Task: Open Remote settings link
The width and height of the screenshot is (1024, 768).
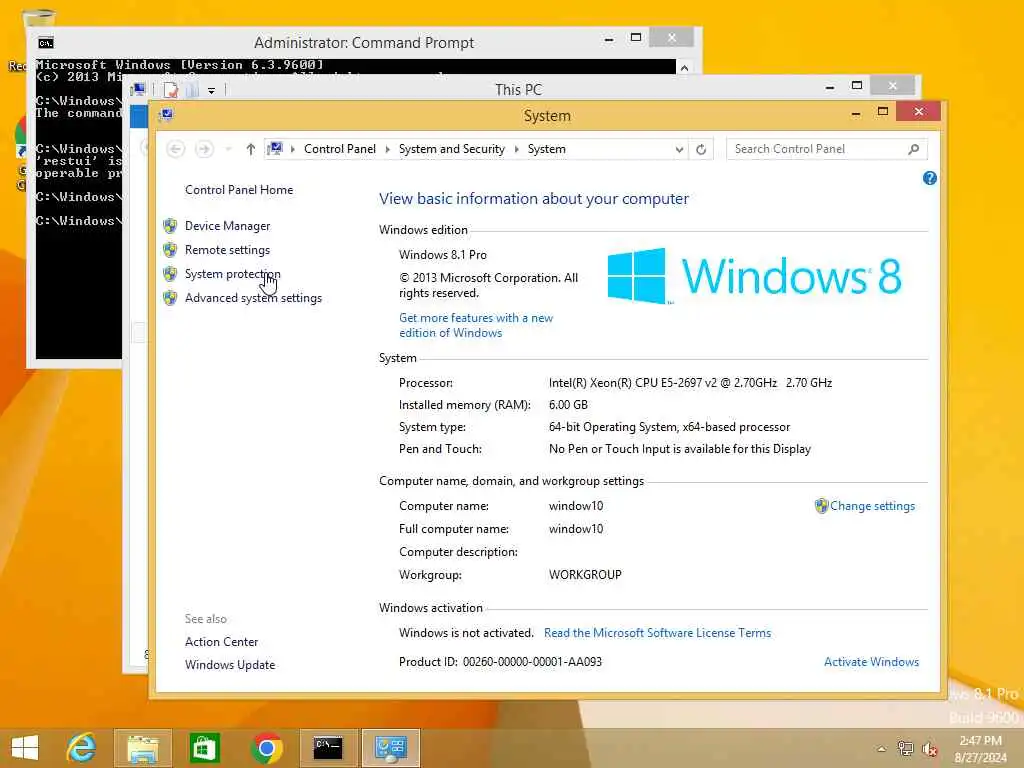Action: (227, 250)
